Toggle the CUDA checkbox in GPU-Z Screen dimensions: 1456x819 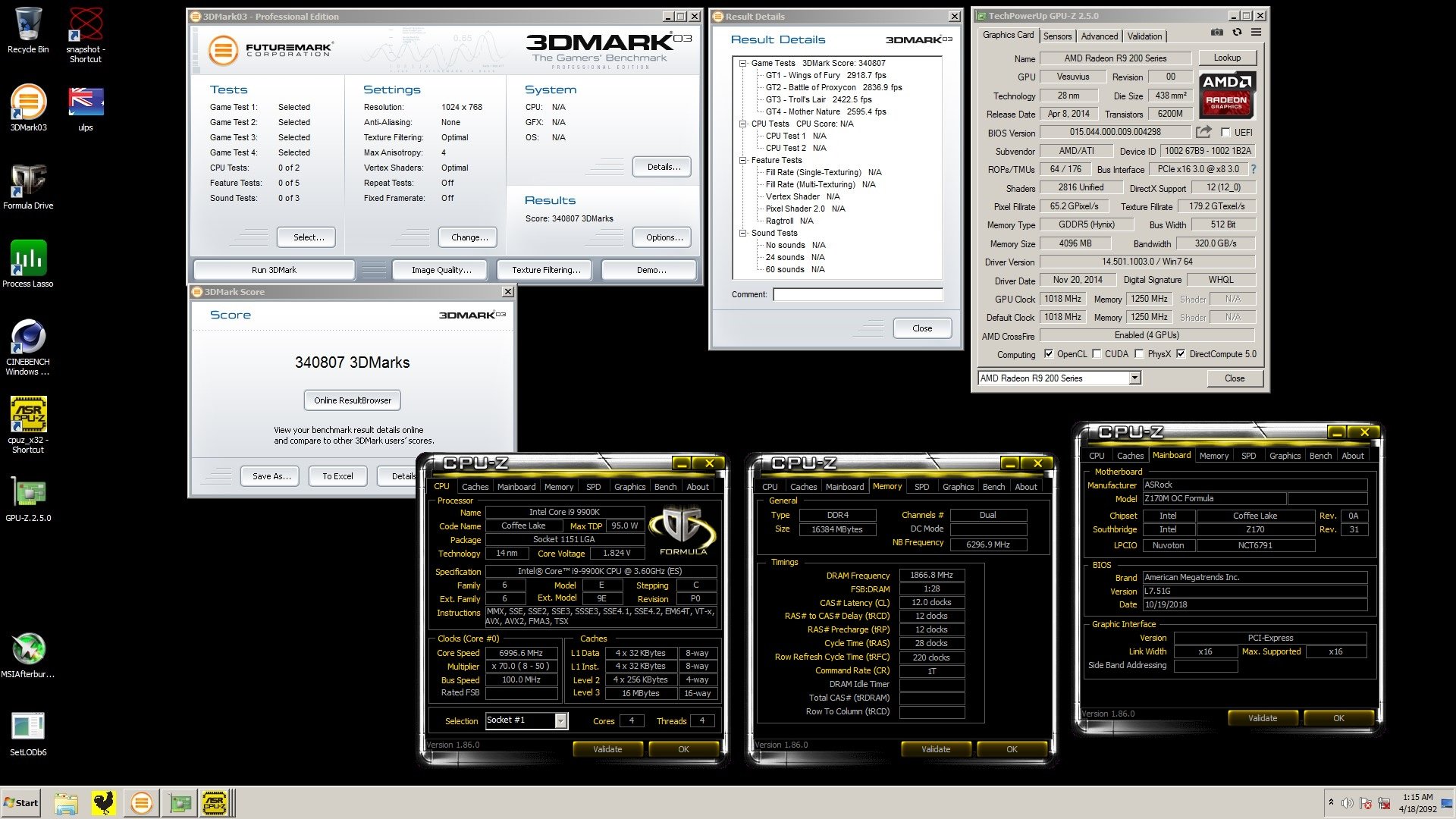tap(1097, 354)
